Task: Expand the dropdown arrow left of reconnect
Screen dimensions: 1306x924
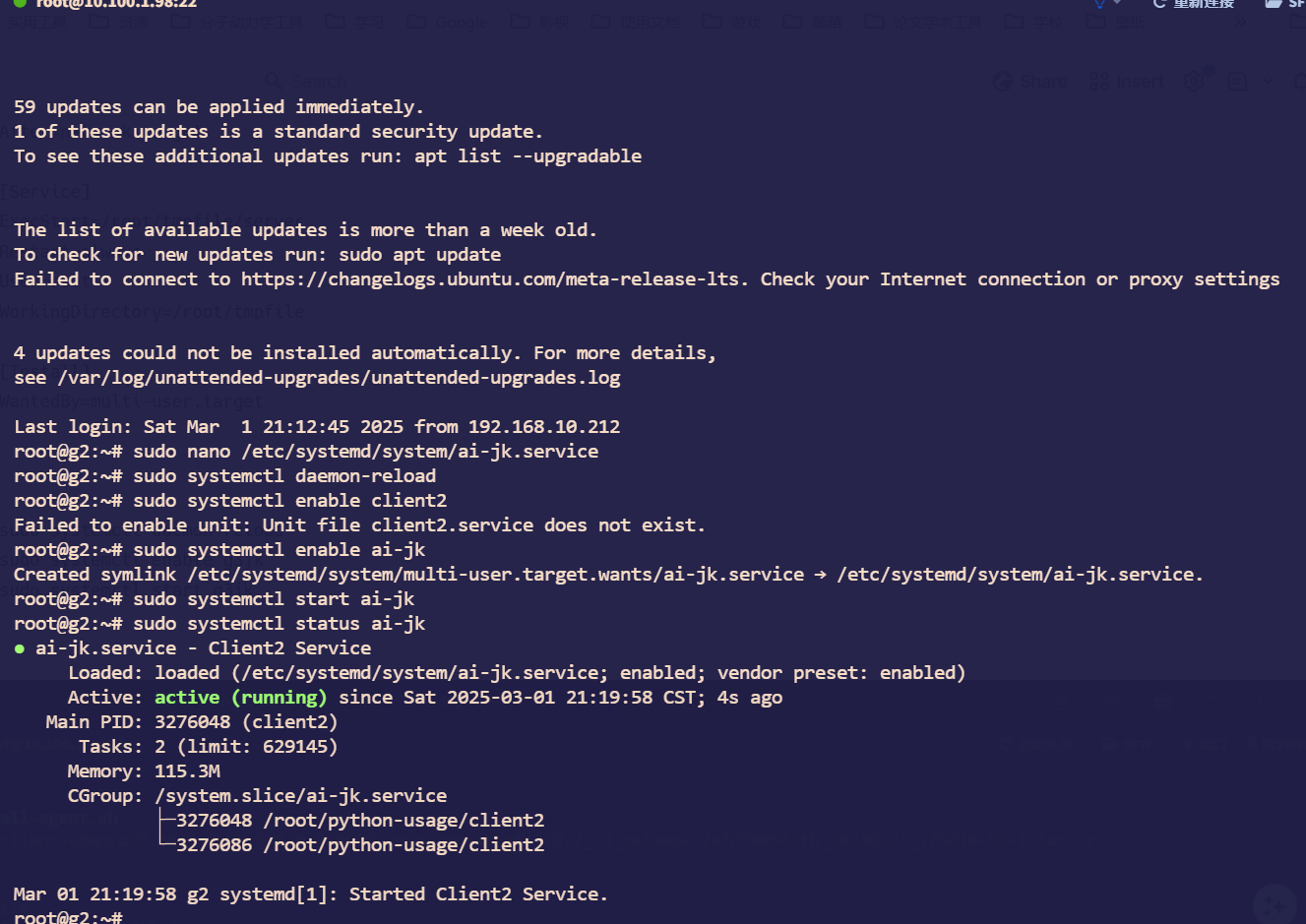Action: tap(1117, 3)
